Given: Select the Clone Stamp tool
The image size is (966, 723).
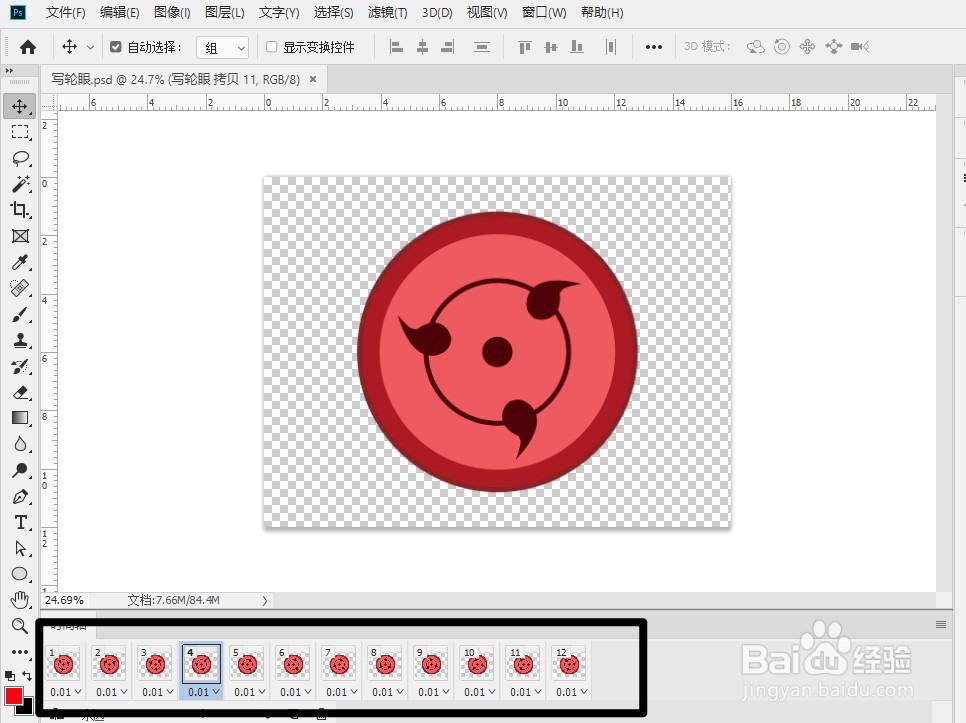Looking at the screenshot, I should pyautogui.click(x=20, y=341).
